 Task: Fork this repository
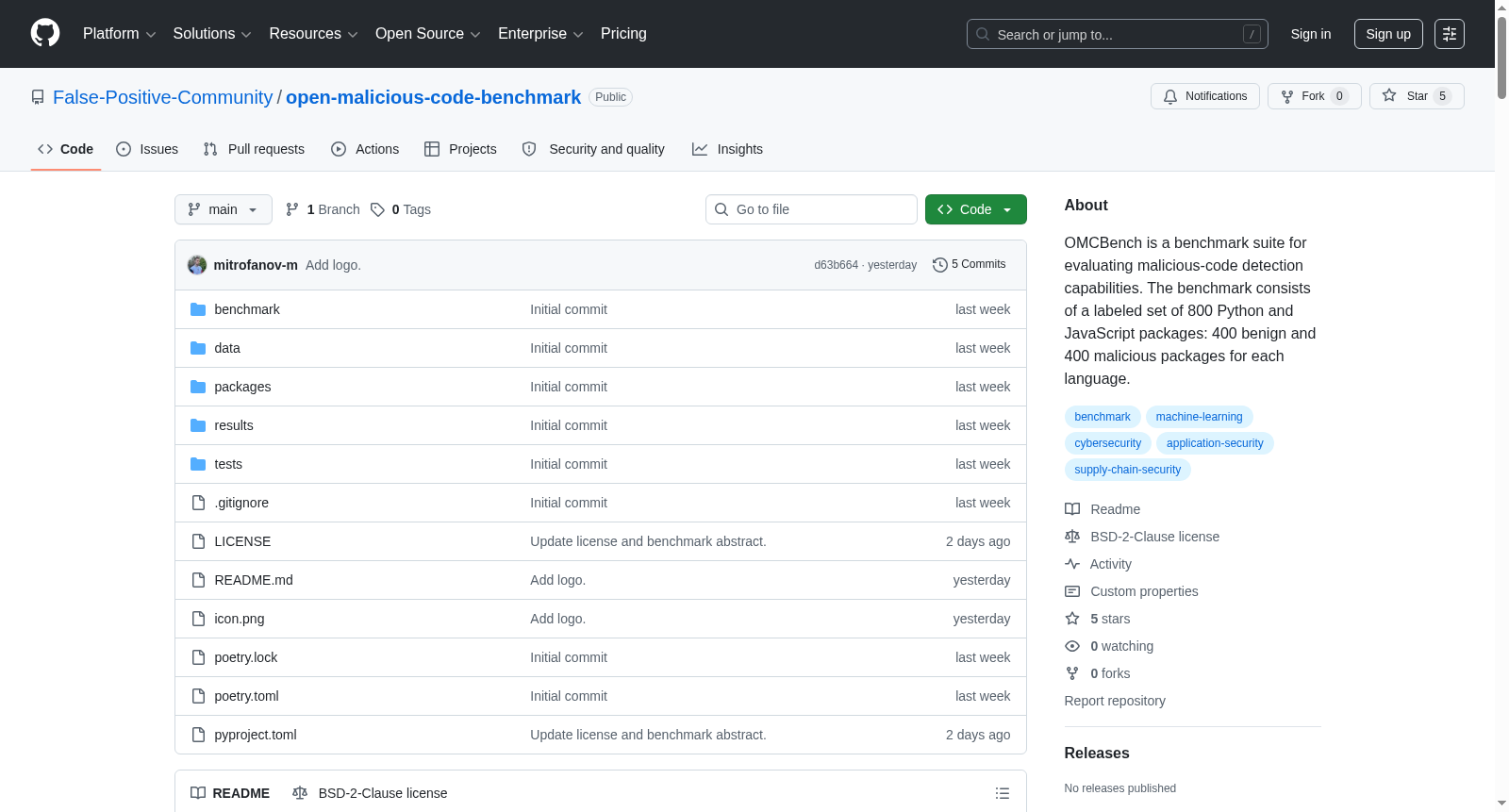point(1314,96)
